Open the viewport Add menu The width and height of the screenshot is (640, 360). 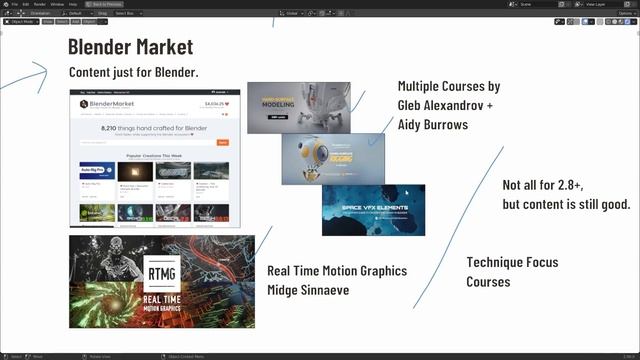pos(76,22)
